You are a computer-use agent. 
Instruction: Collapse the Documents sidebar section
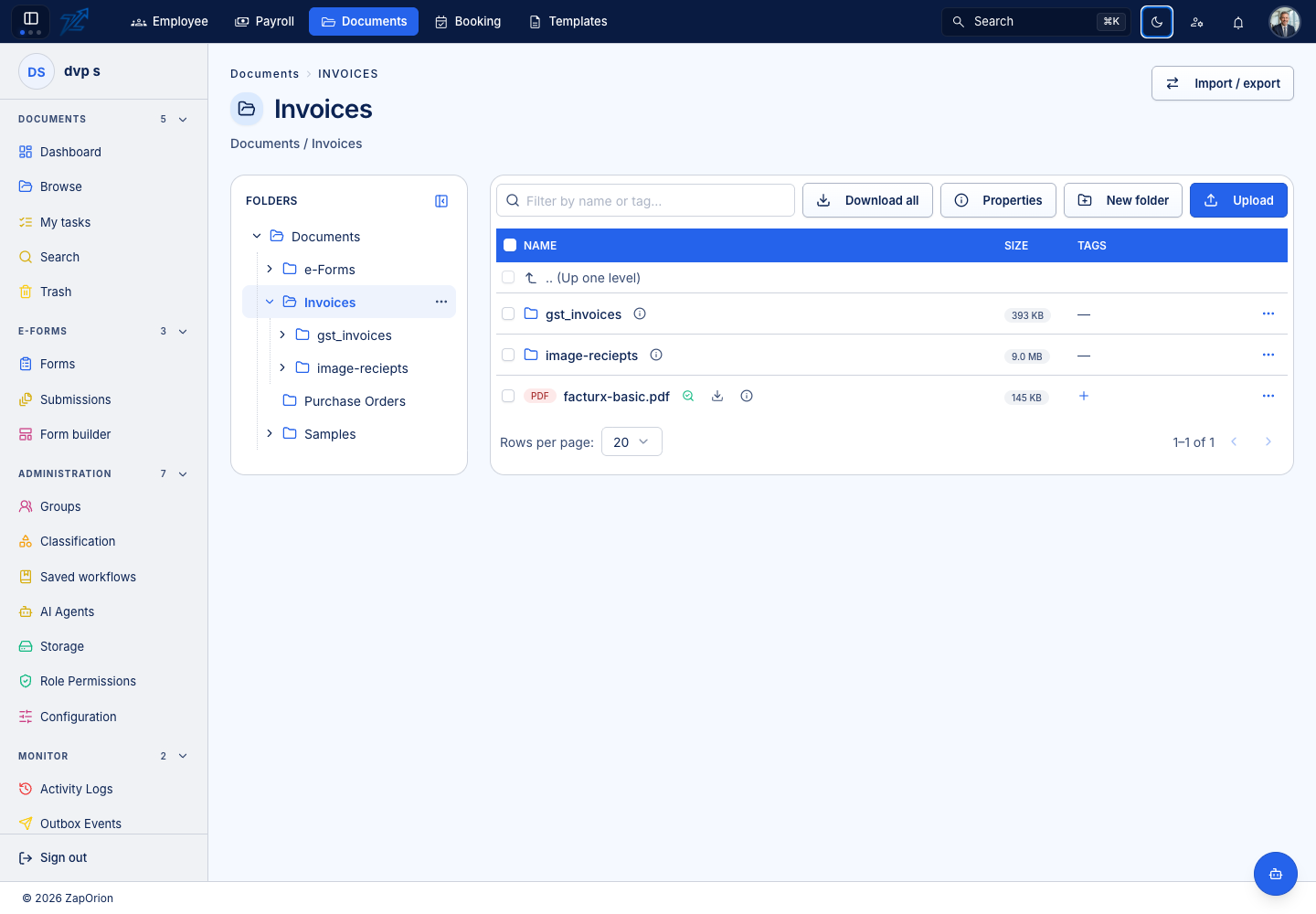(x=183, y=120)
